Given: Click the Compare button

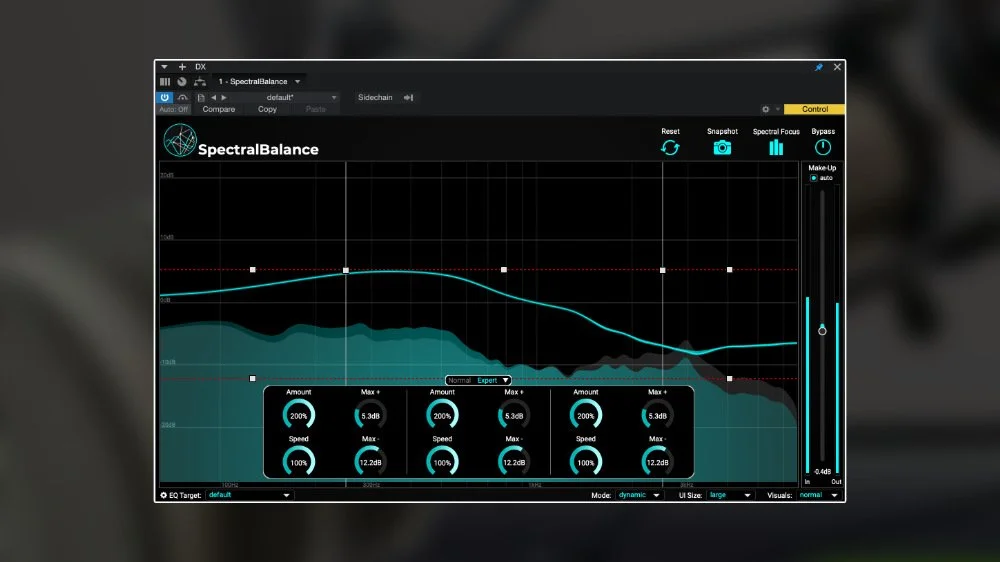Looking at the screenshot, I should coord(219,110).
